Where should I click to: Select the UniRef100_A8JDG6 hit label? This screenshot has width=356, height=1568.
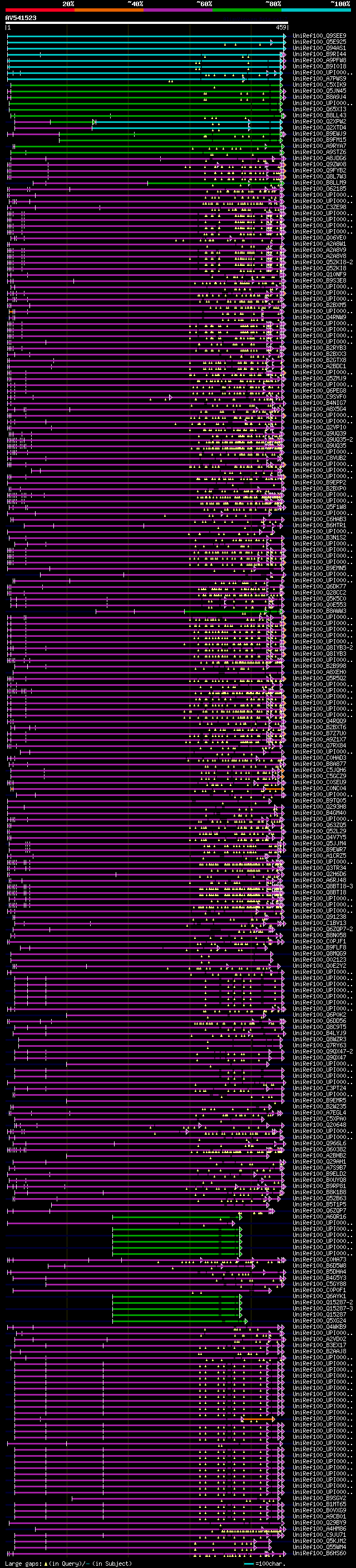[x=319, y=159]
